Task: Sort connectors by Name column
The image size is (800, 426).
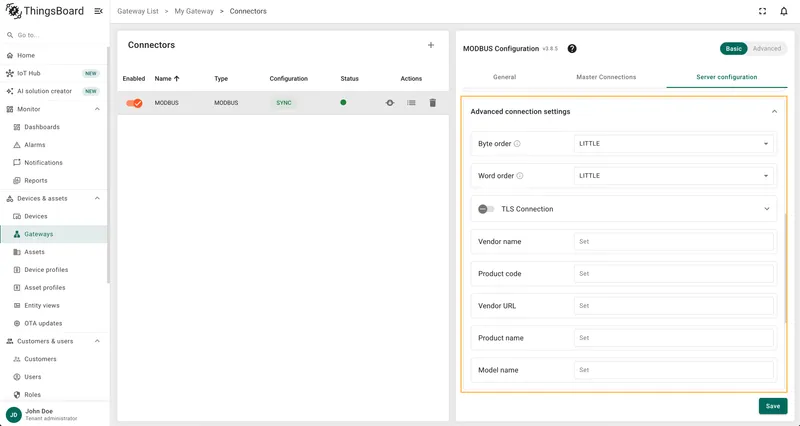Action: tap(167, 79)
